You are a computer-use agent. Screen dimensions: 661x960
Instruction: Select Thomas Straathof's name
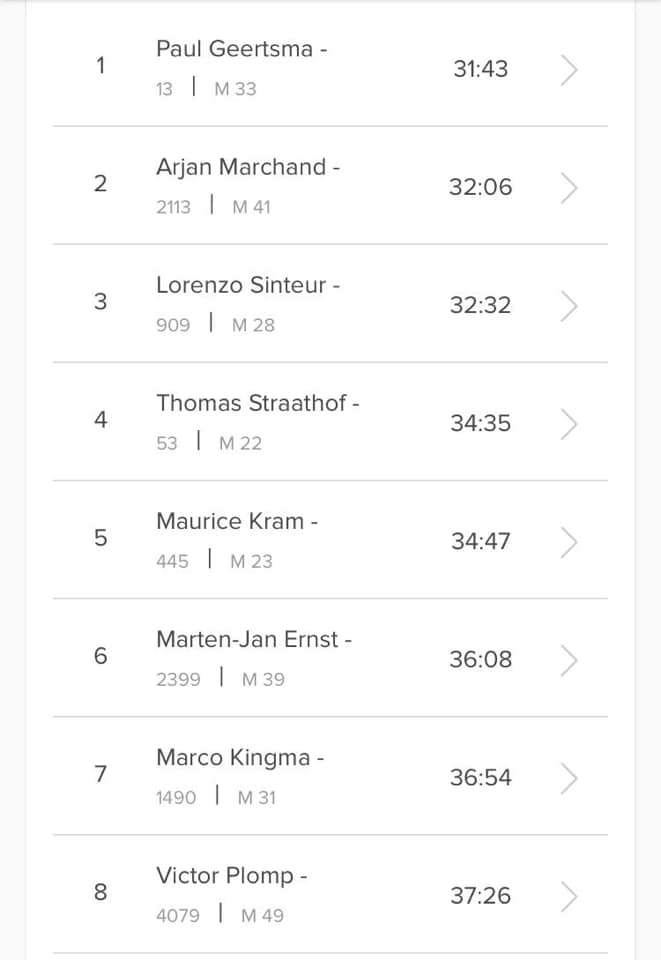252,403
